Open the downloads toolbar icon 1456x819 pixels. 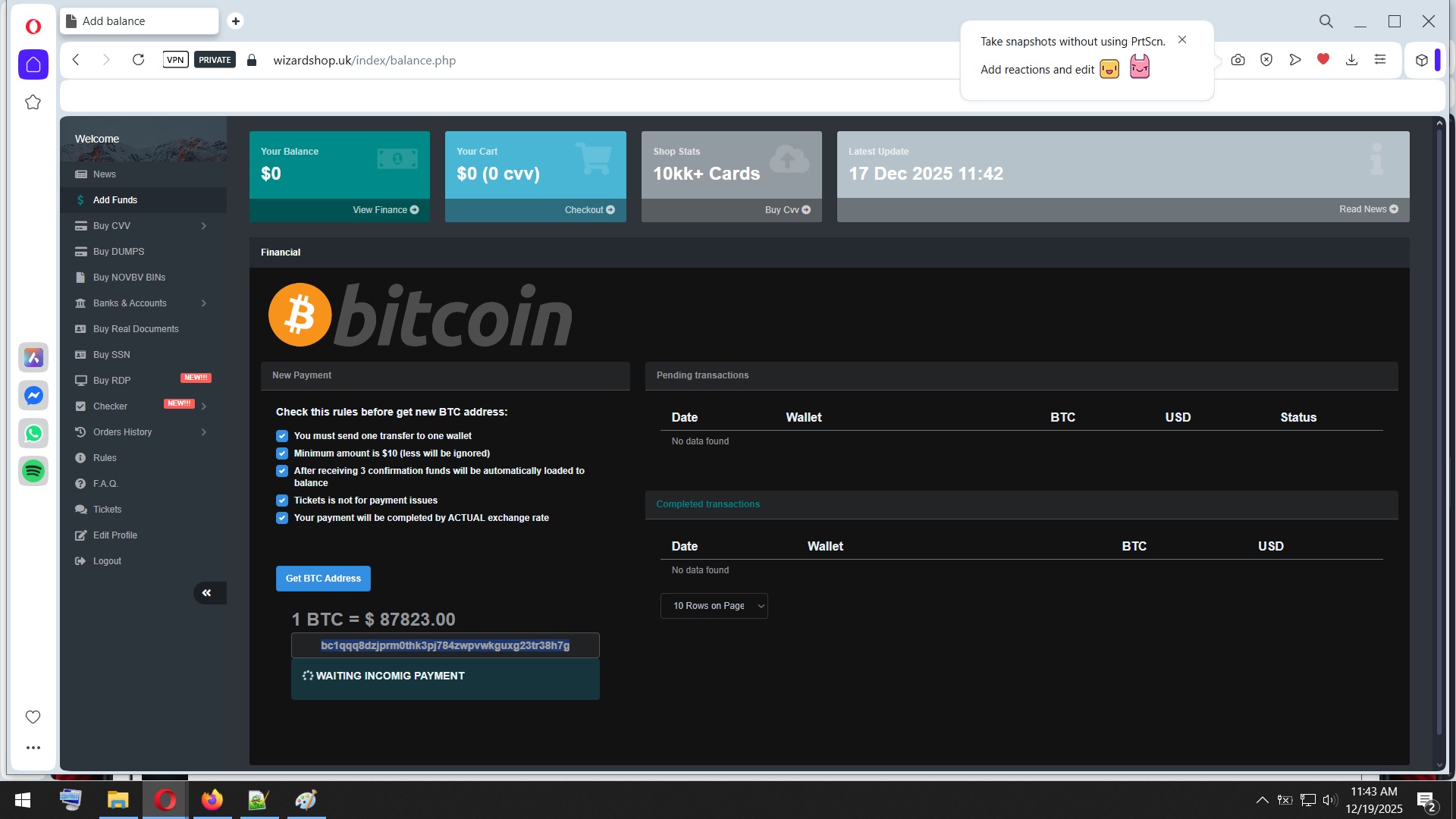click(1351, 60)
